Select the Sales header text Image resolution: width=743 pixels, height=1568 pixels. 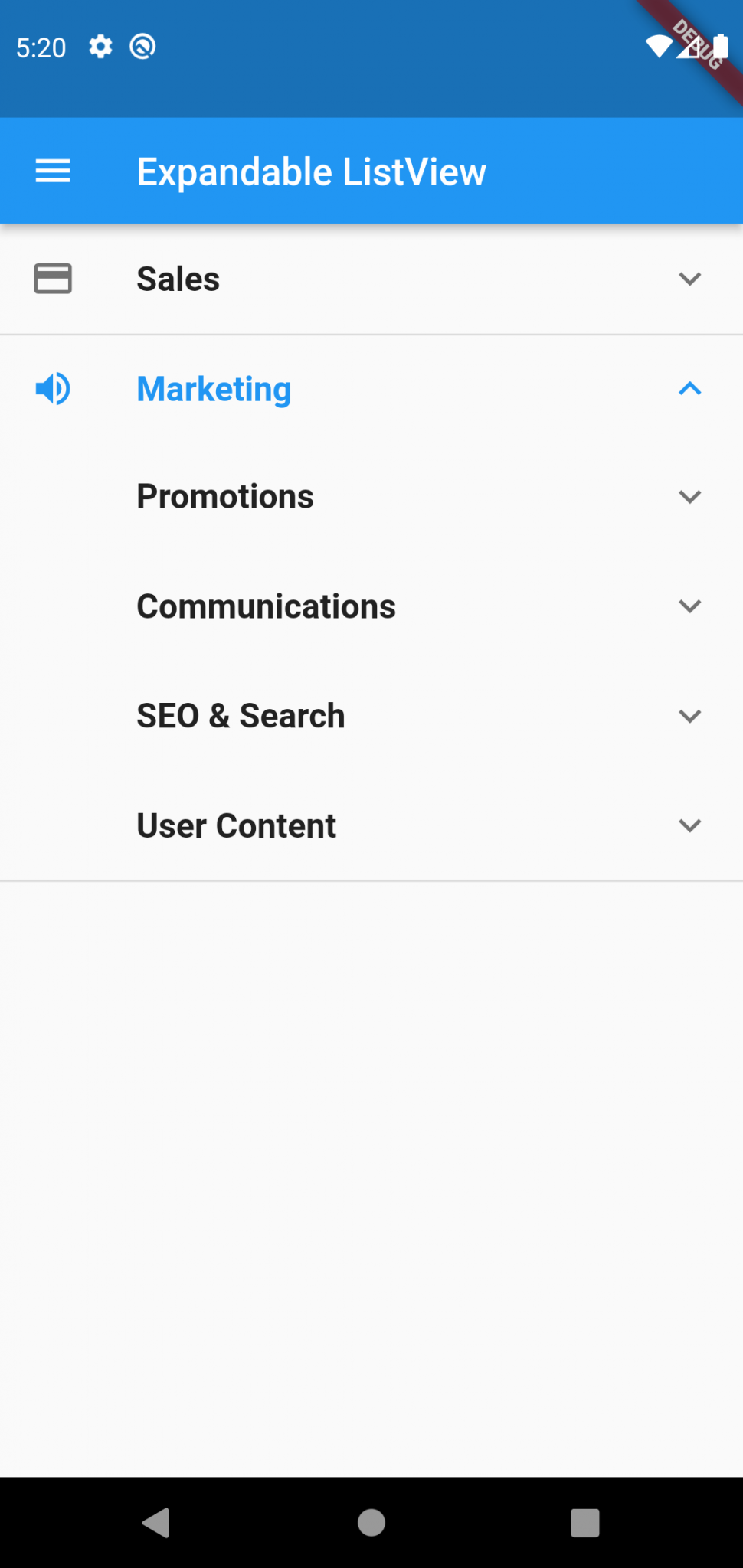[178, 279]
